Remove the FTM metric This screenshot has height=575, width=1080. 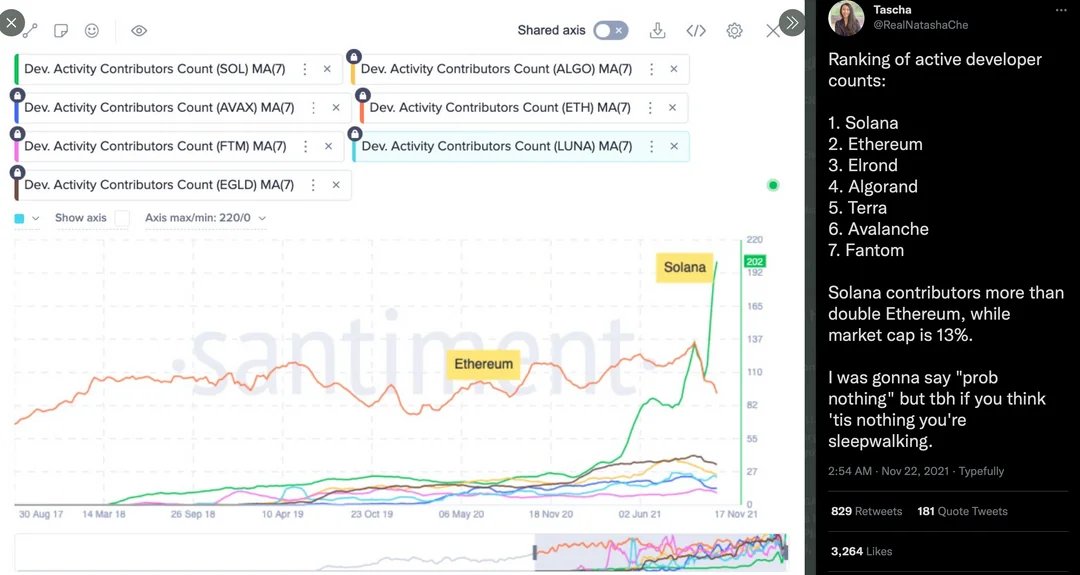coord(329,146)
